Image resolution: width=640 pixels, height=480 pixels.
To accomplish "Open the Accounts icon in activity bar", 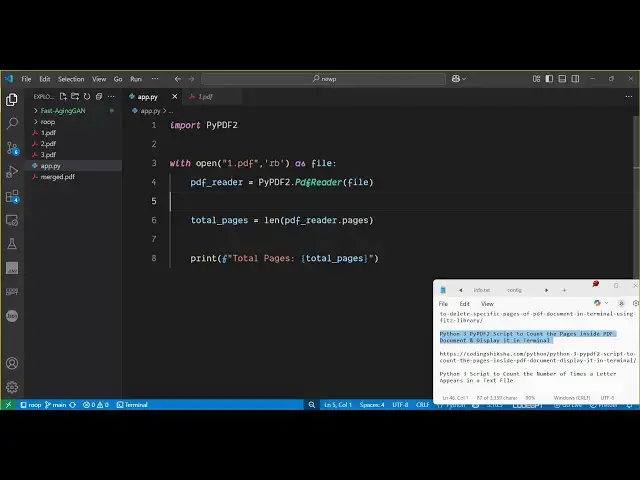I will pos(12,363).
